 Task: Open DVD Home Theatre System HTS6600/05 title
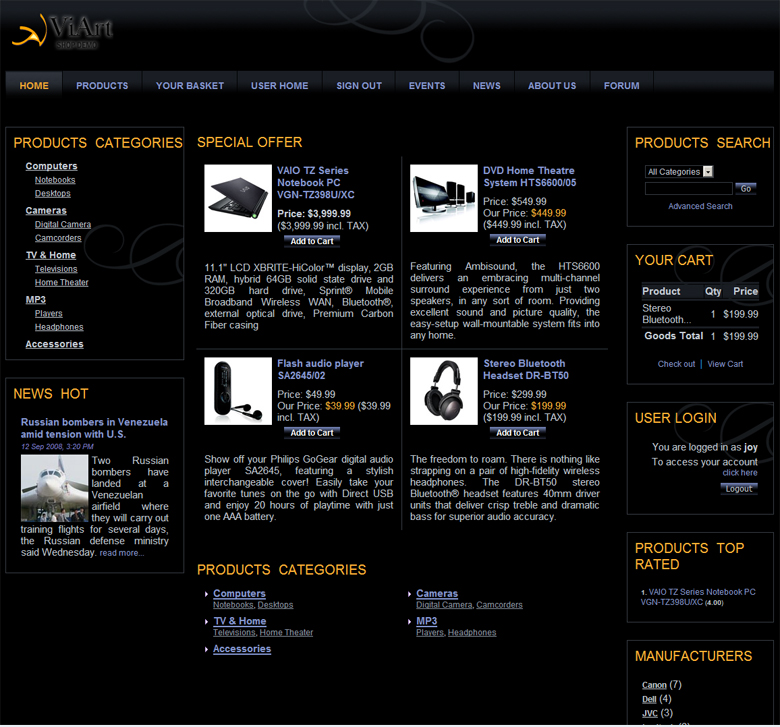[530, 177]
